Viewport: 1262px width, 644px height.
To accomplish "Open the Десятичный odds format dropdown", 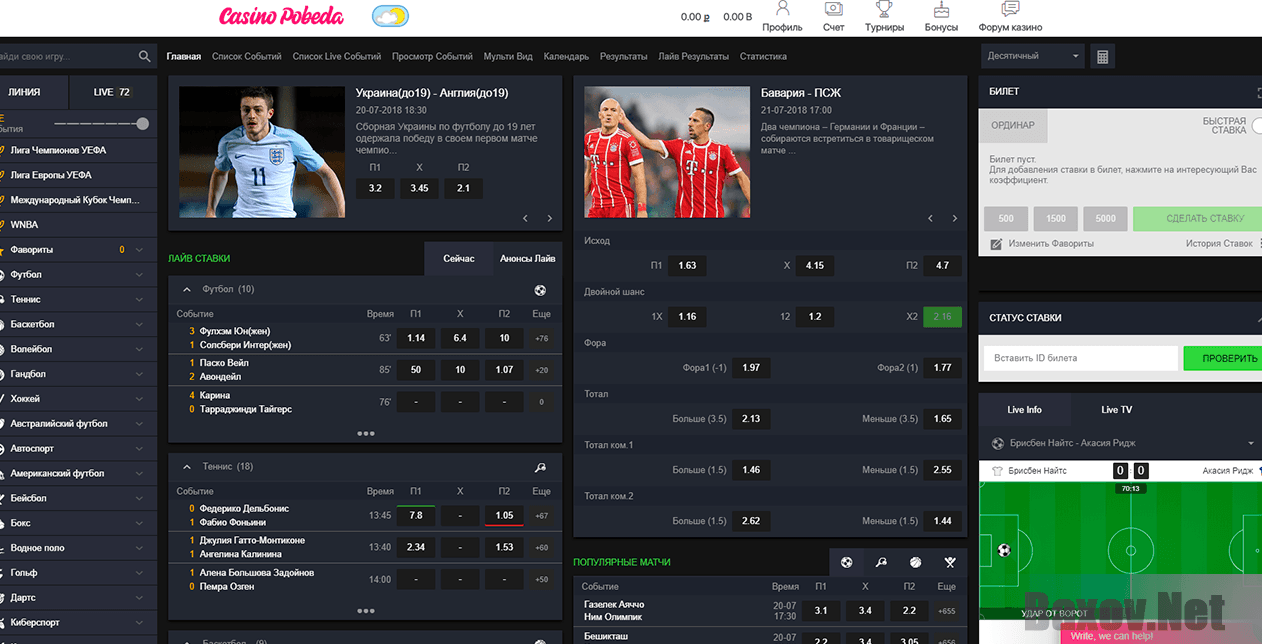I will (x=1033, y=56).
